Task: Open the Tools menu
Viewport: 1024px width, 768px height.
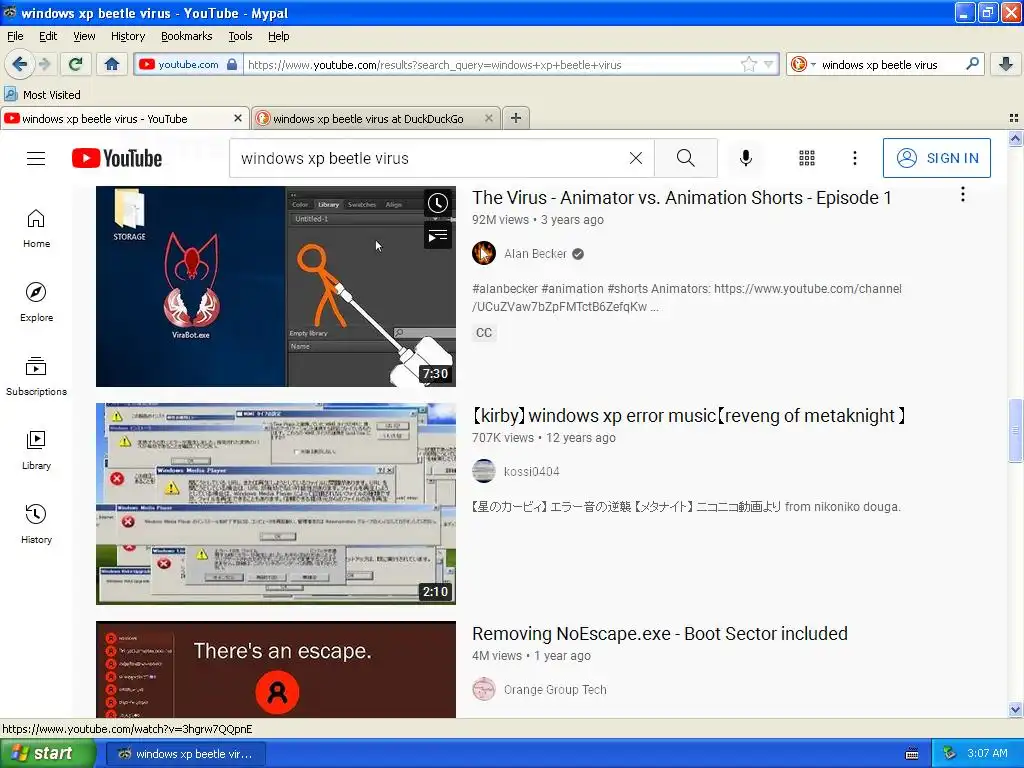Action: tap(240, 36)
